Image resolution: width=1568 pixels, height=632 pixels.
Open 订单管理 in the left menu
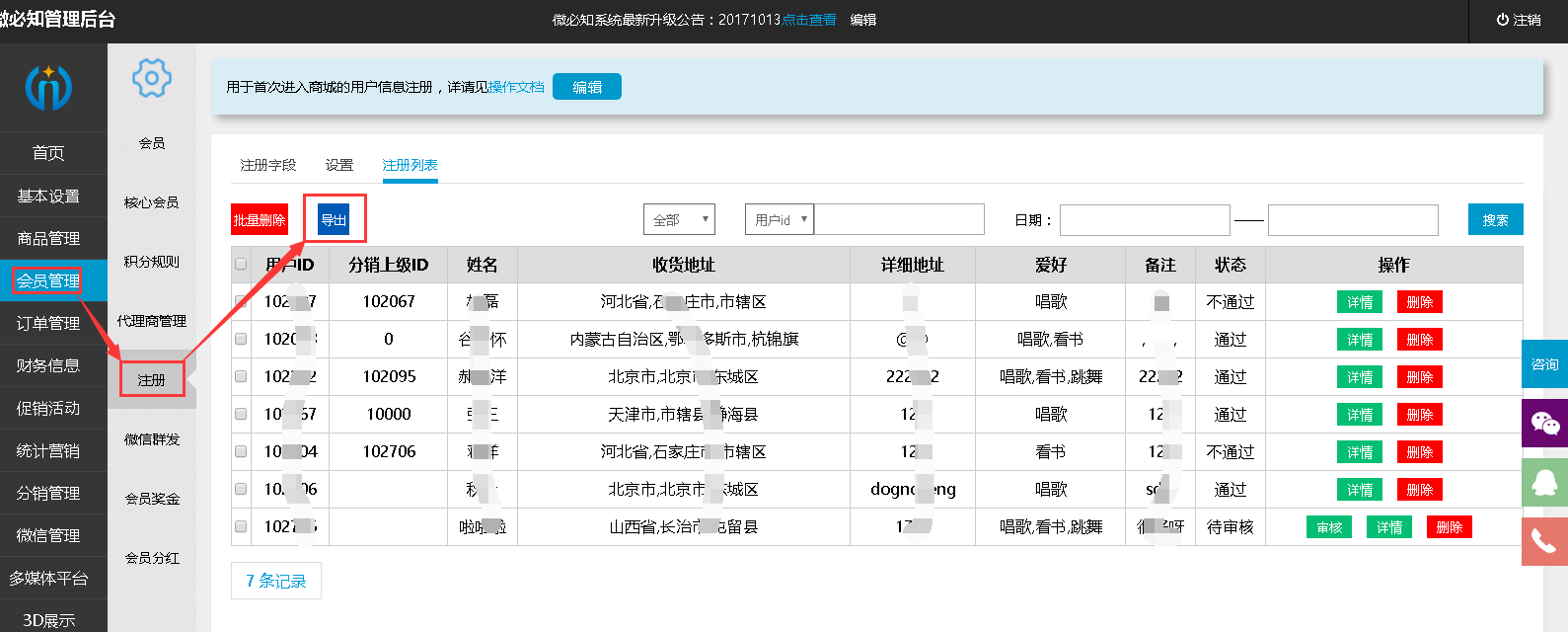[48, 323]
